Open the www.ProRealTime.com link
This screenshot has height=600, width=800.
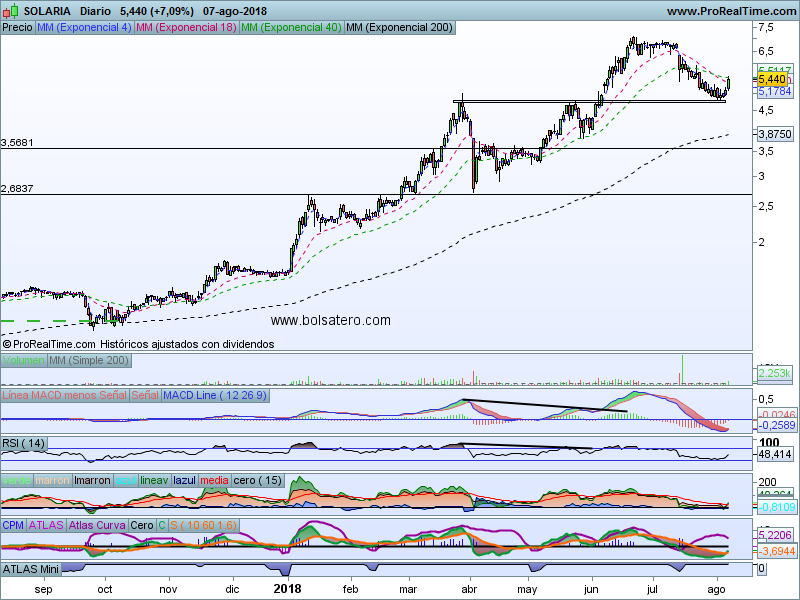[730, 11]
